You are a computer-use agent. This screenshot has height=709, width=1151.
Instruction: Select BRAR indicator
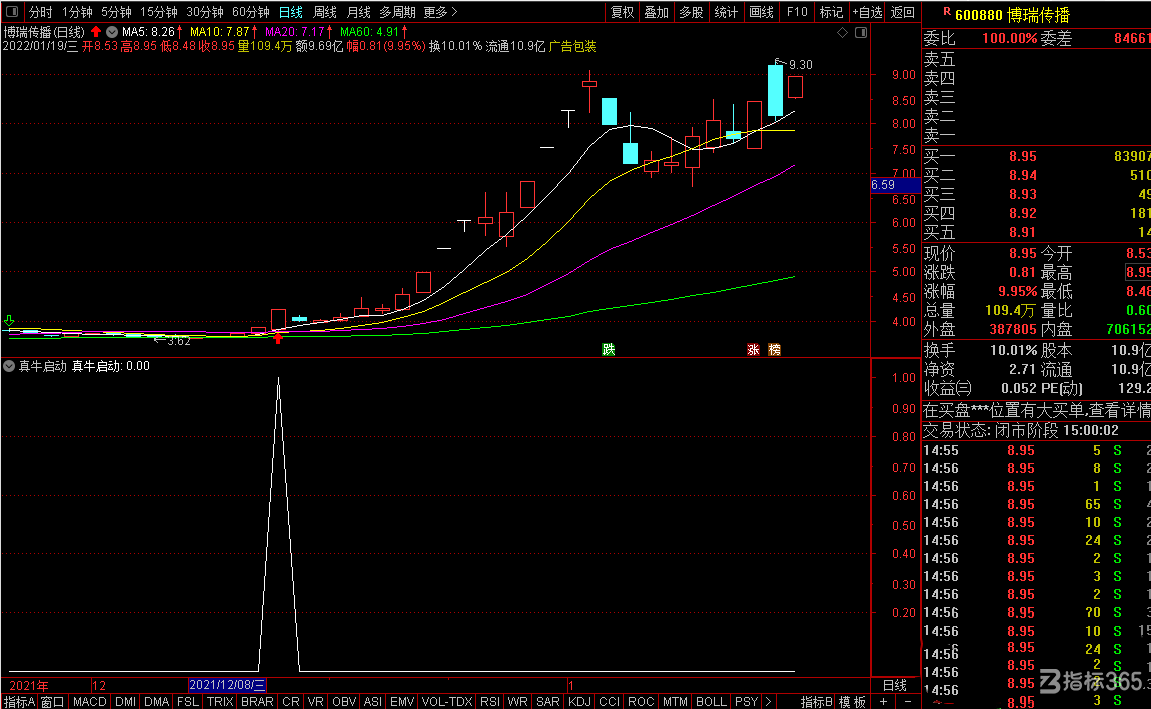[x=257, y=702]
